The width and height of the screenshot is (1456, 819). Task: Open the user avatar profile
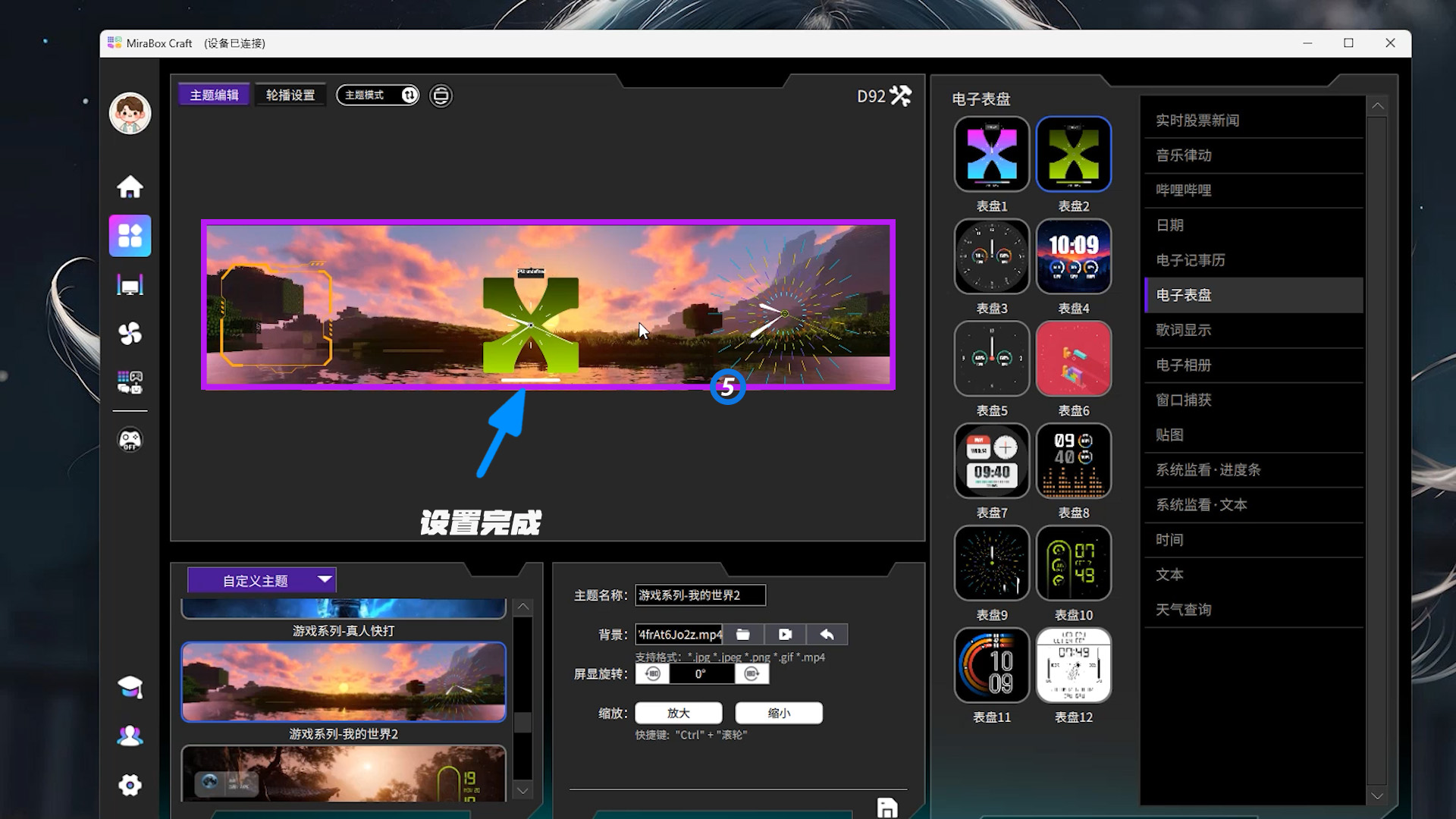130,114
